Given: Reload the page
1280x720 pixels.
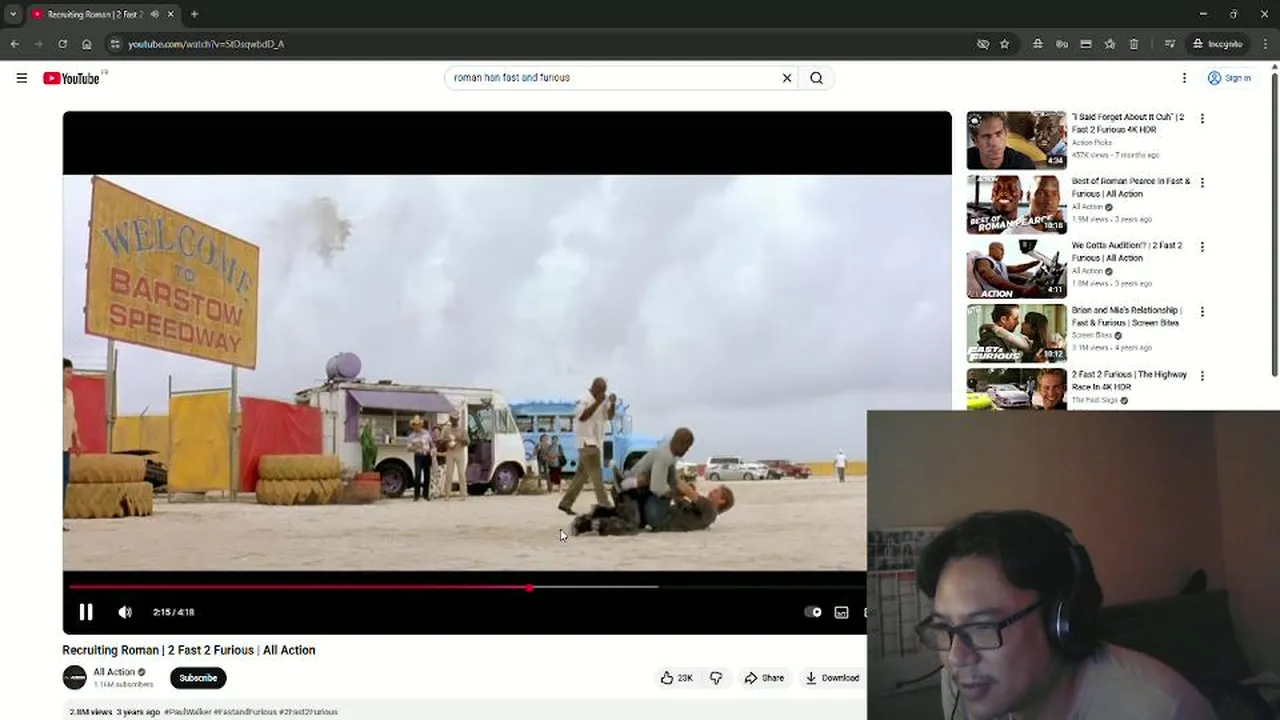Looking at the screenshot, I should pos(62,44).
